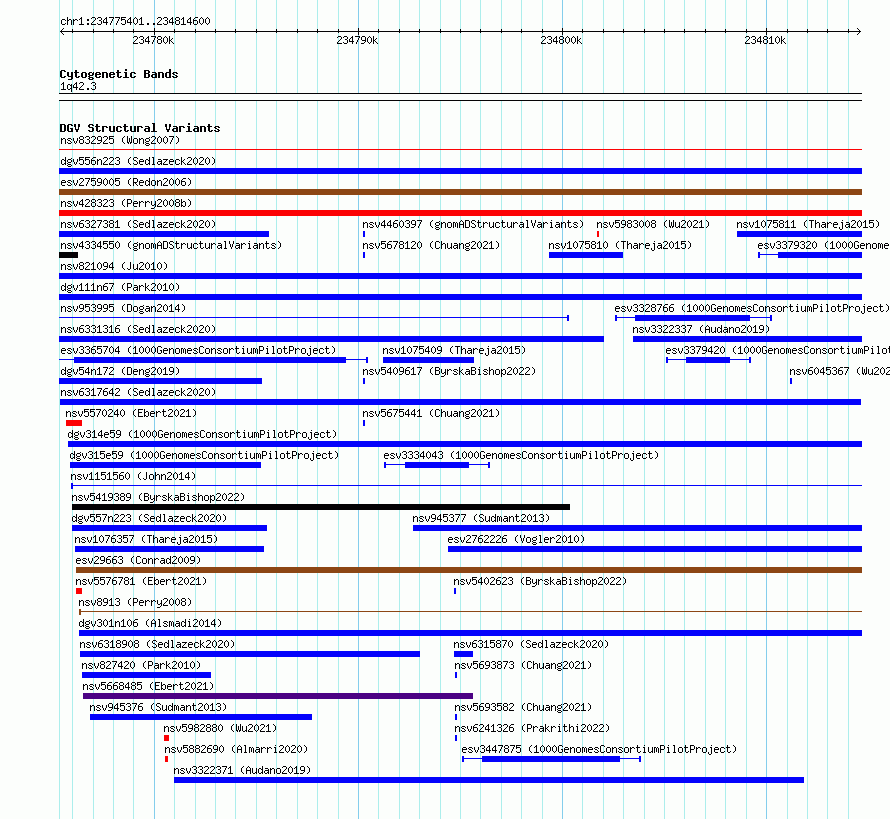Open the nsv5675441 (Chuang2021) label
The width and height of the screenshot is (890, 819).
431,413
